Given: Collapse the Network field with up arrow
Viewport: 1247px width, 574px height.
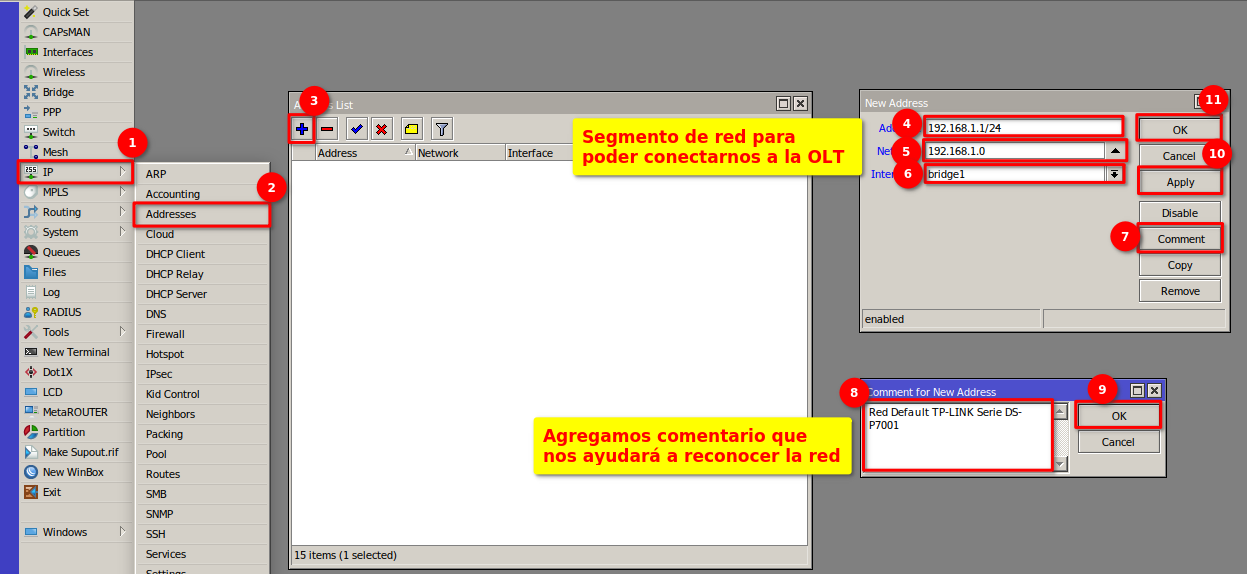Looking at the screenshot, I should click(1114, 151).
